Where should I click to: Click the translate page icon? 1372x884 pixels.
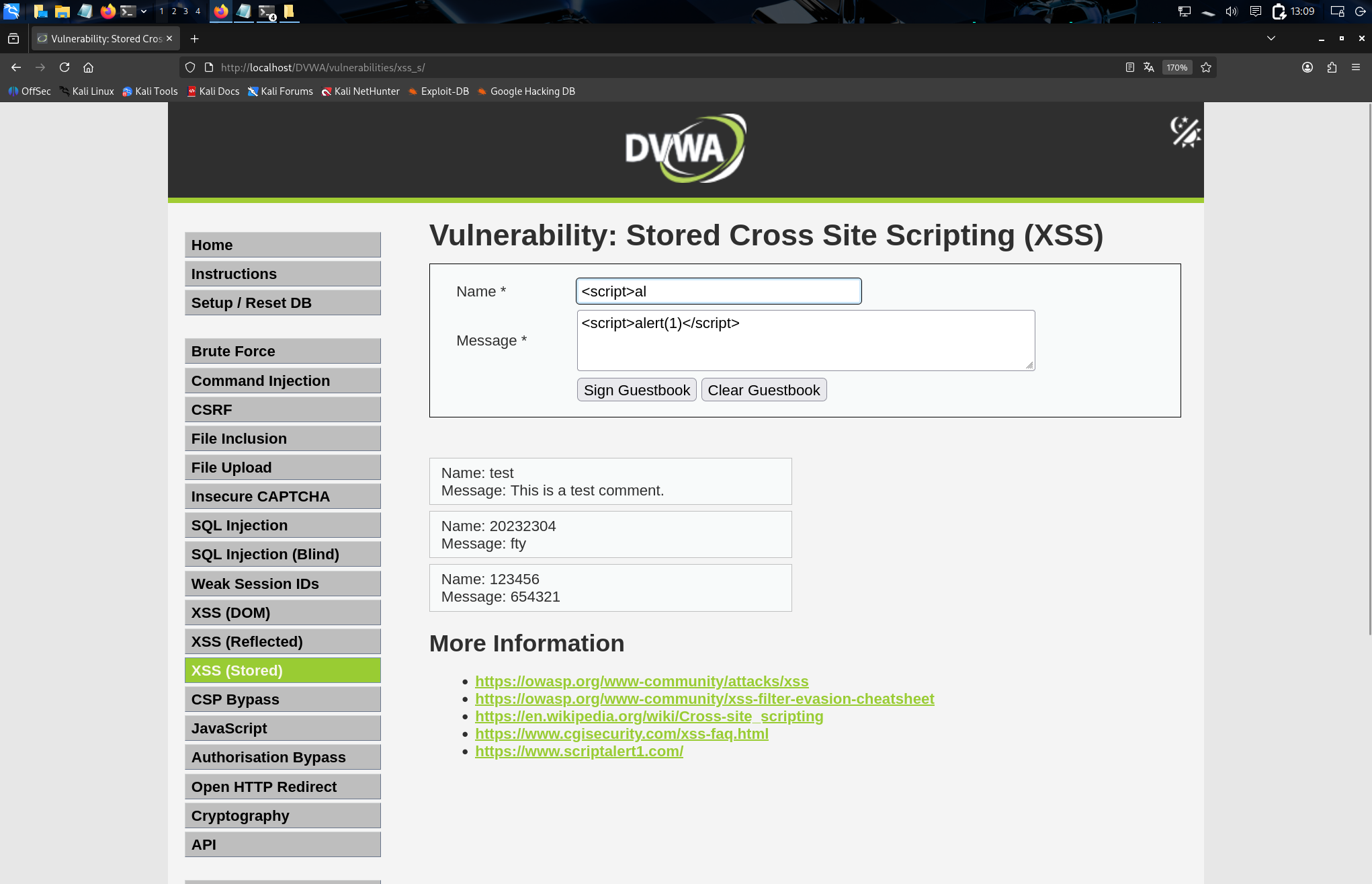[x=1149, y=67]
